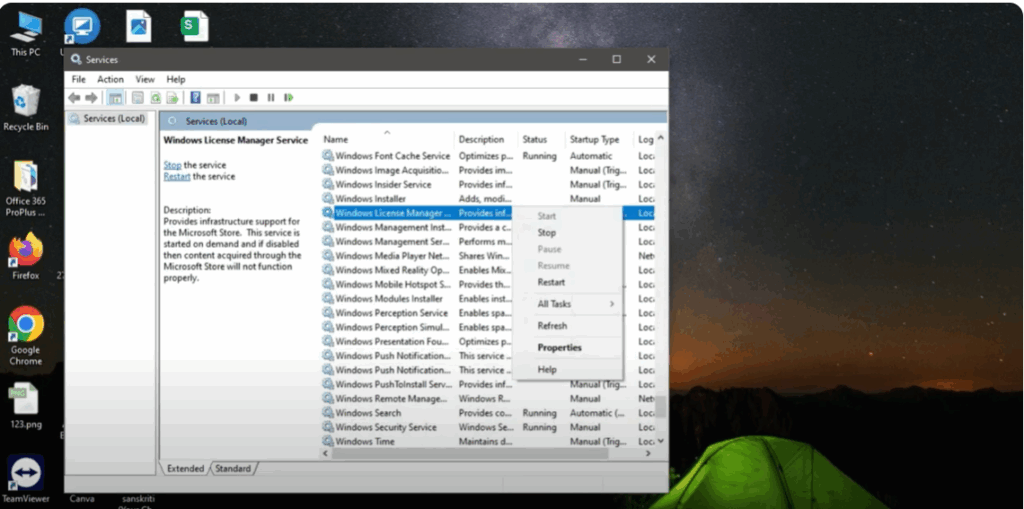Click the Restart Service toolbar icon
This screenshot has height=509, width=1024.
(x=288, y=98)
